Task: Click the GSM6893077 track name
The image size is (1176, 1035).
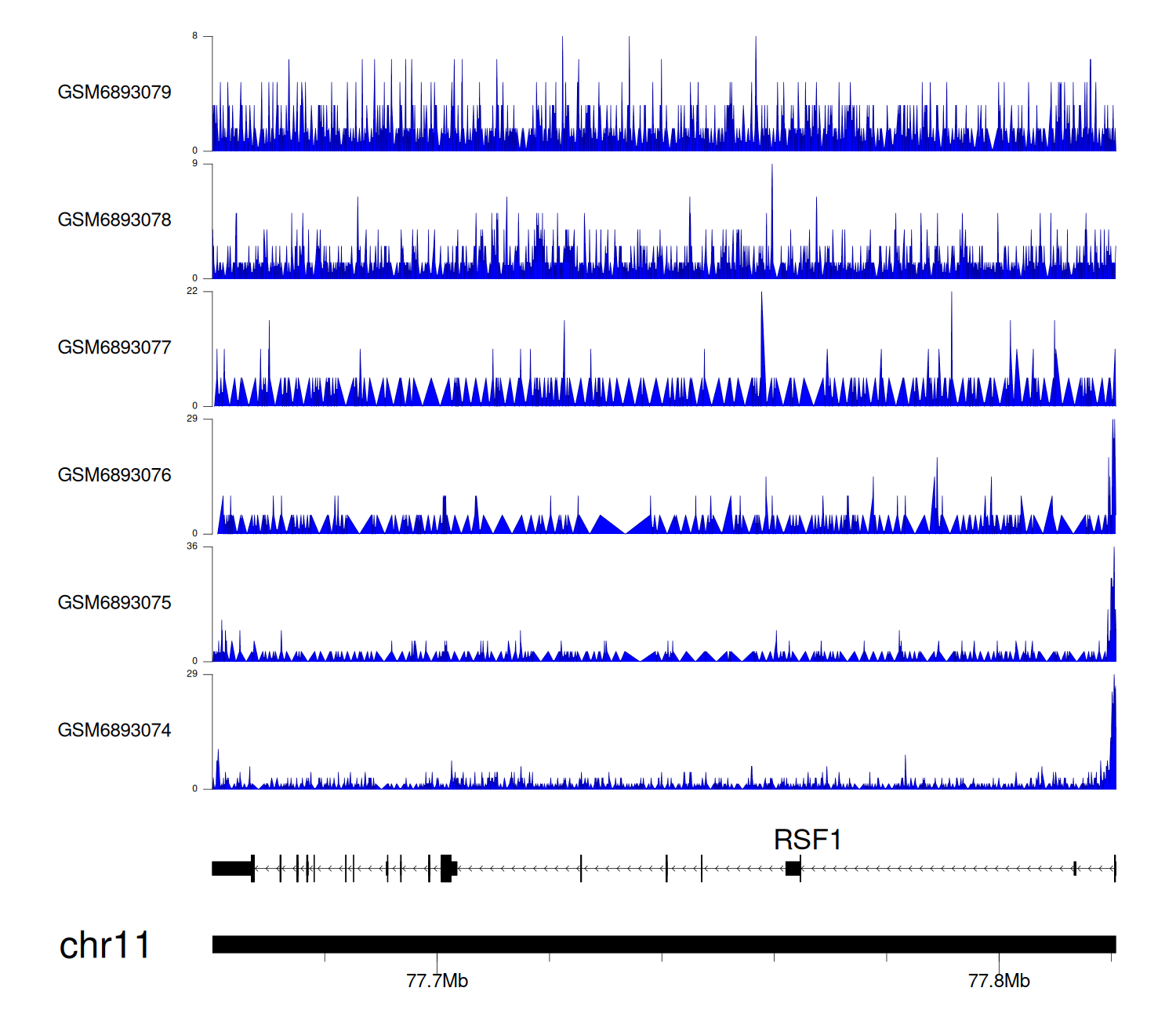Action: coord(114,348)
